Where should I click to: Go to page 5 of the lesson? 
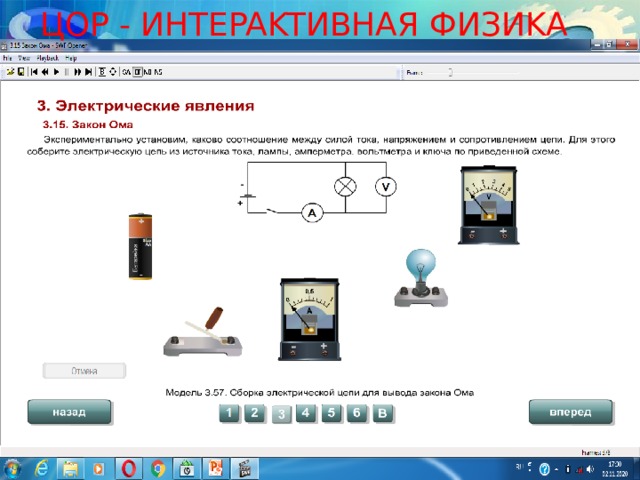tap(331, 413)
